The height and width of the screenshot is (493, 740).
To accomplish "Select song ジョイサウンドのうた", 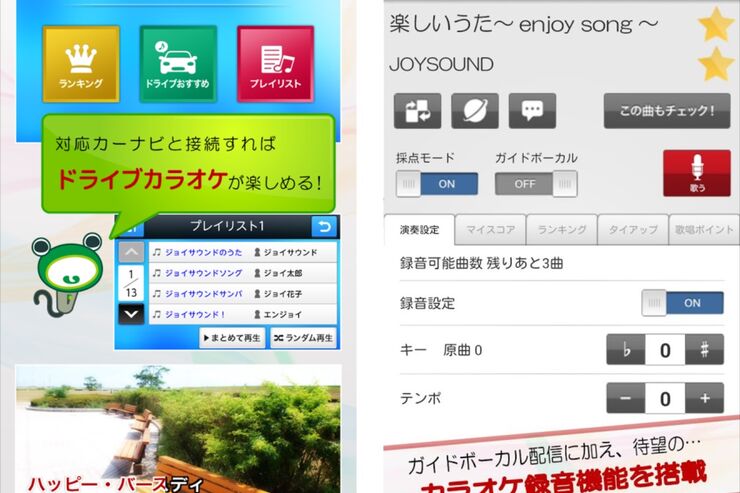I will pyautogui.click(x=243, y=252).
